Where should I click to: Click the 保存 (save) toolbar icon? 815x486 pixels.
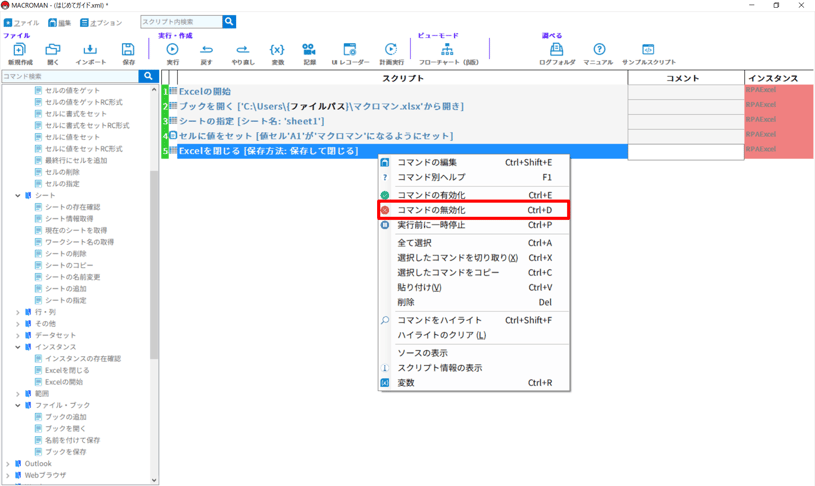tap(128, 50)
